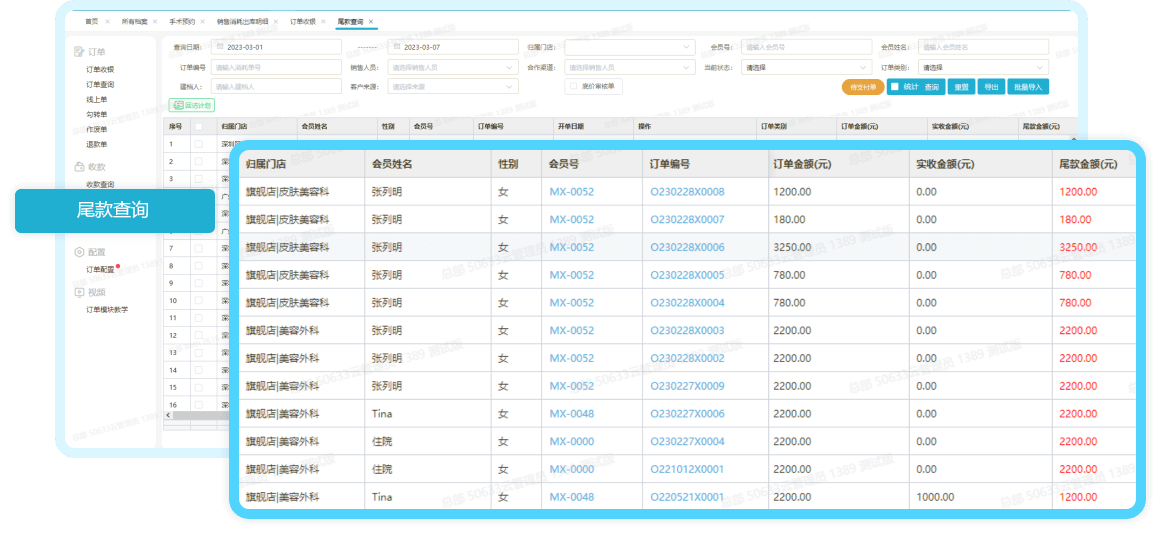Tick the checkbox in table row 10

198,301
